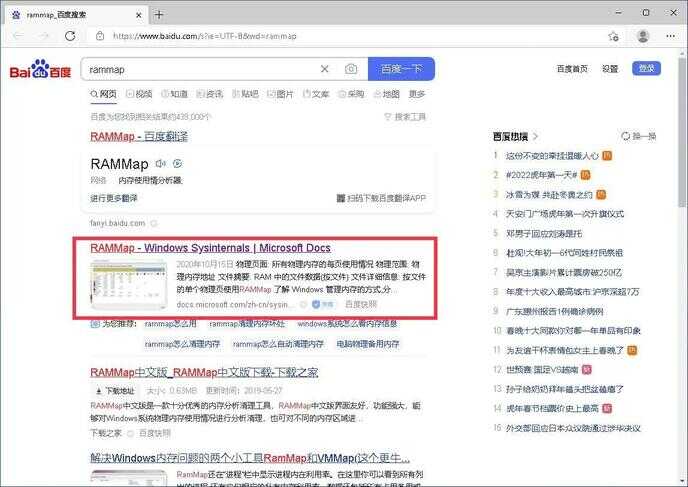Open the search tools filter
The image size is (688, 487).
(x=405, y=117)
